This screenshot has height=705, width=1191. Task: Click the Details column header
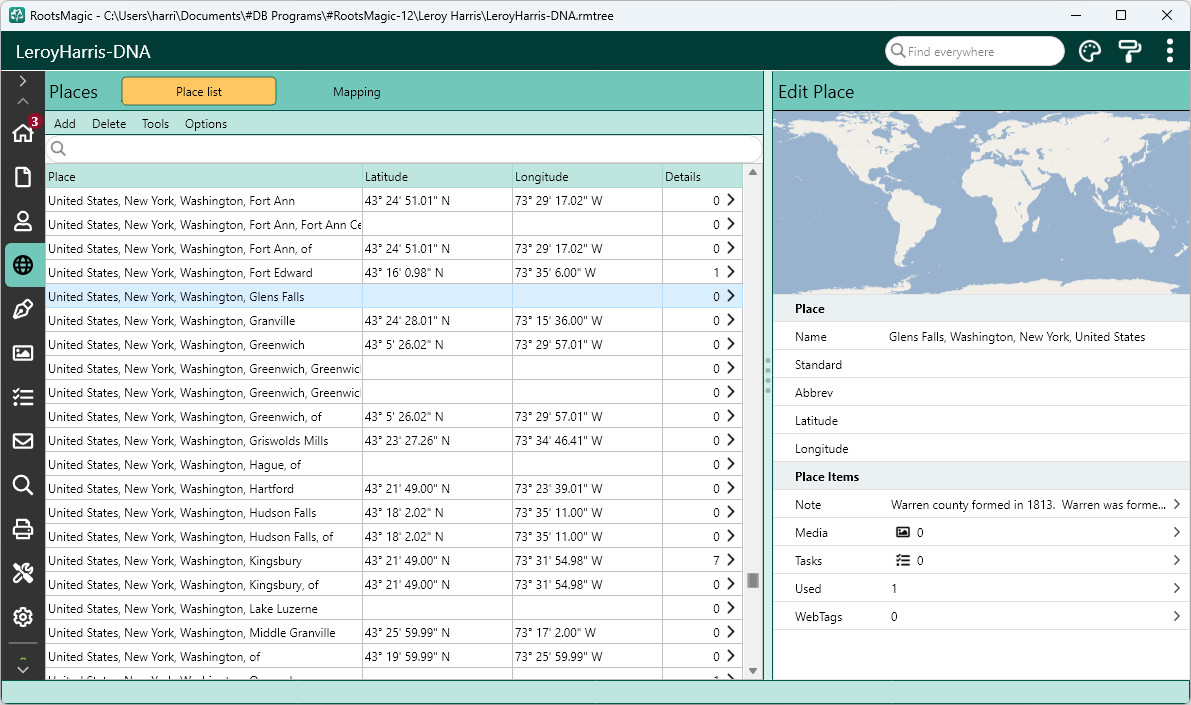[x=702, y=177]
